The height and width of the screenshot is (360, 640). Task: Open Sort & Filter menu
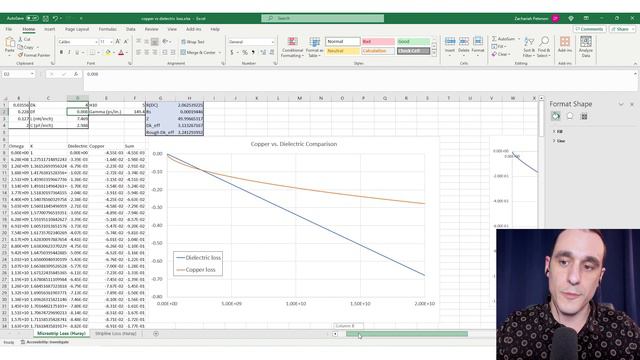529,47
